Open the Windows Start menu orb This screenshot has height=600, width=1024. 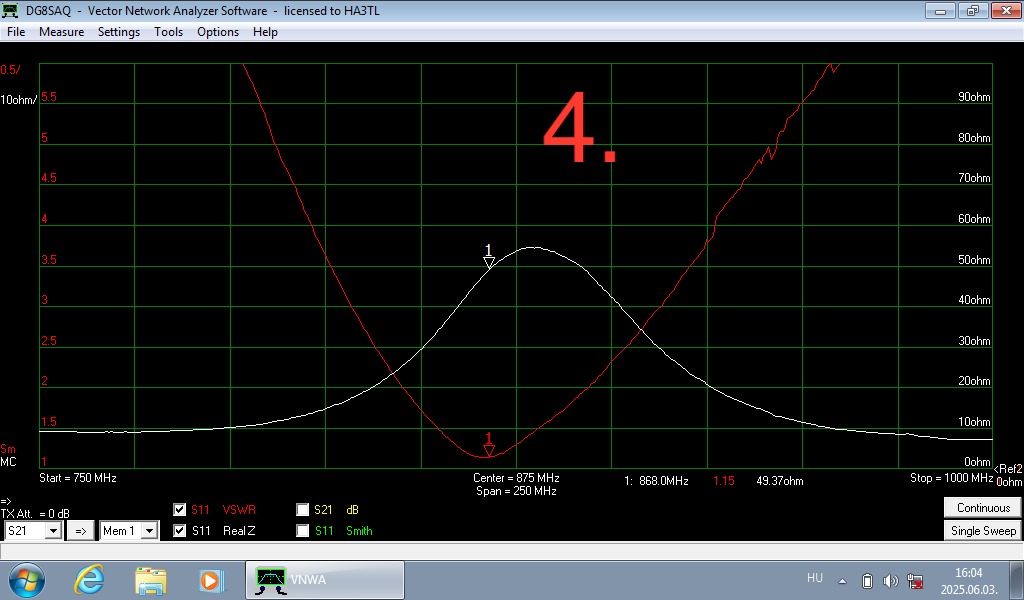27,580
